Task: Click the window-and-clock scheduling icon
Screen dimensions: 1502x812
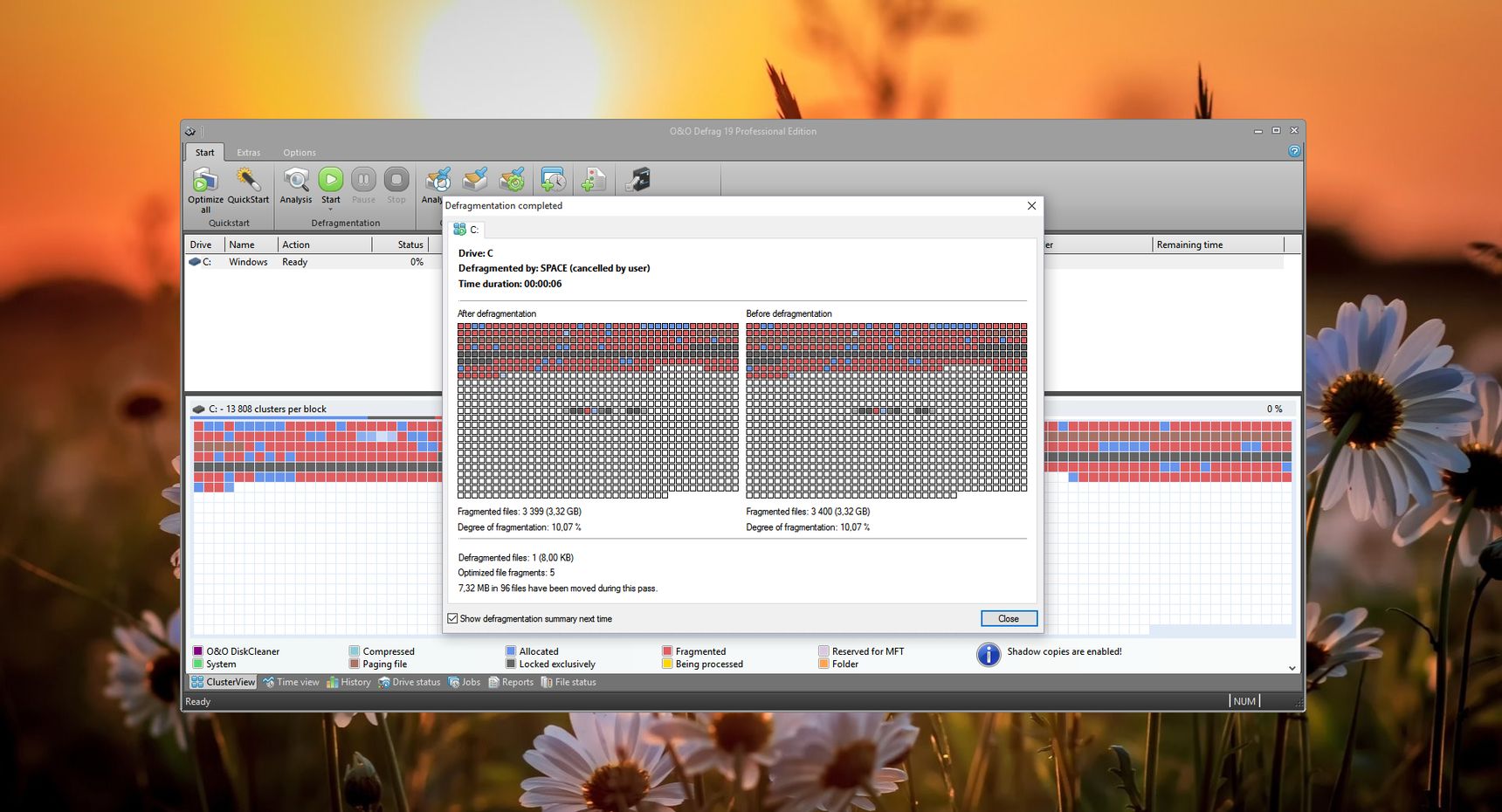Action: (553, 180)
